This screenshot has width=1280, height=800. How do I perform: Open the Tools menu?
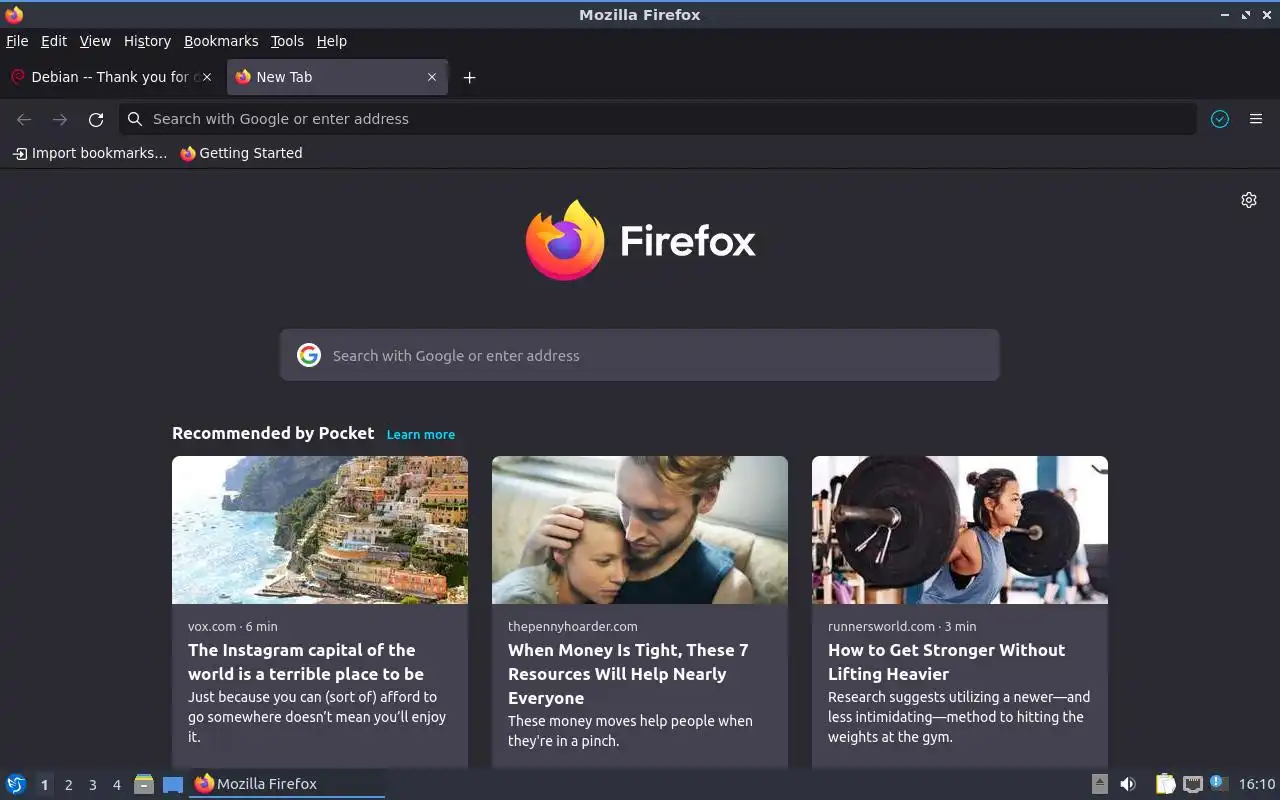pyautogui.click(x=287, y=41)
